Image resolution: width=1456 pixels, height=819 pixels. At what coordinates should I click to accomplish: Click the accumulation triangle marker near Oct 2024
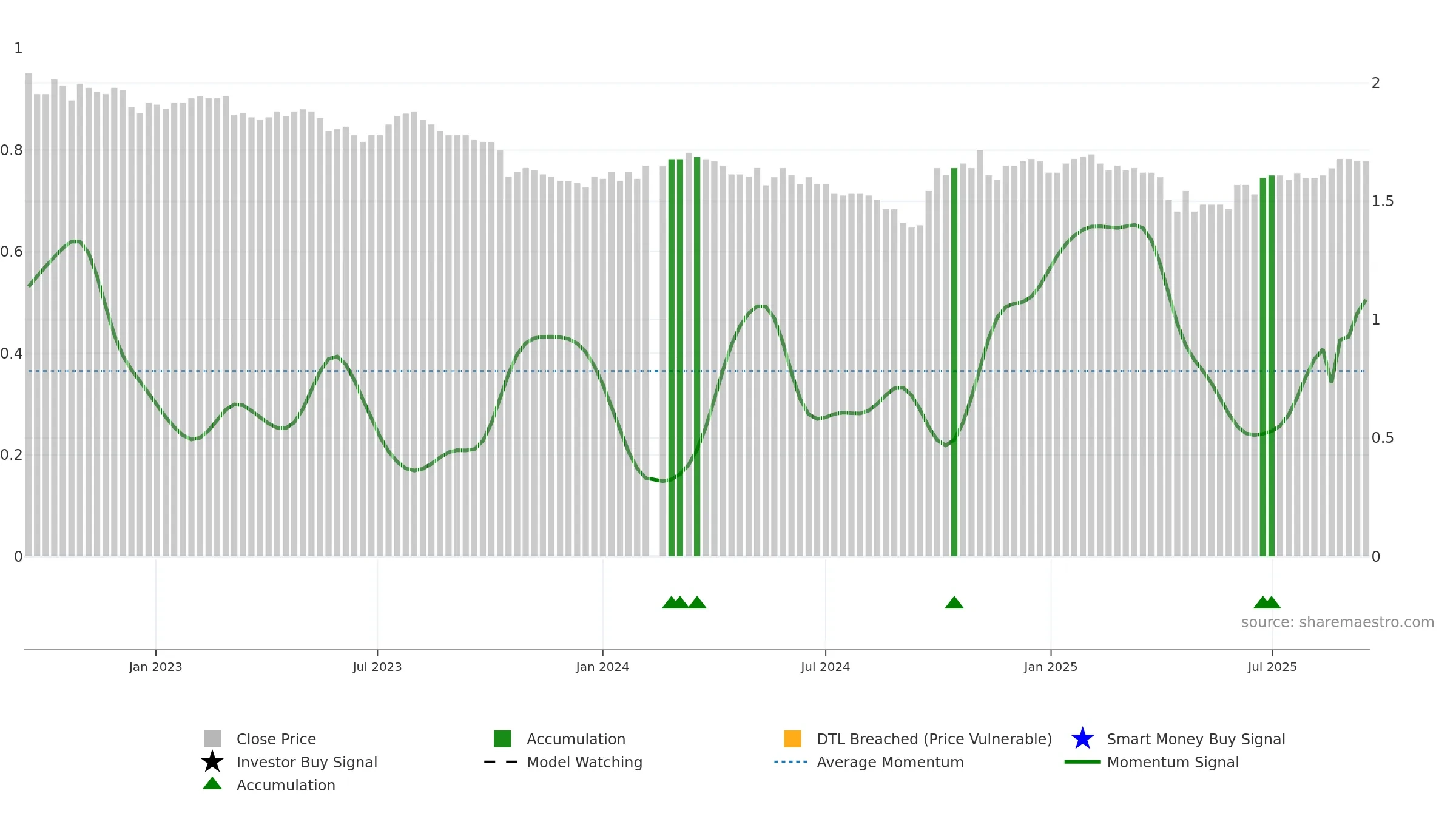[954, 602]
